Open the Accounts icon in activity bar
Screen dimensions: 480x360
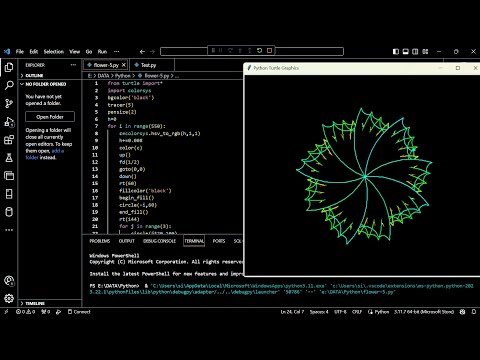pyautogui.click(x=9, y=281)
